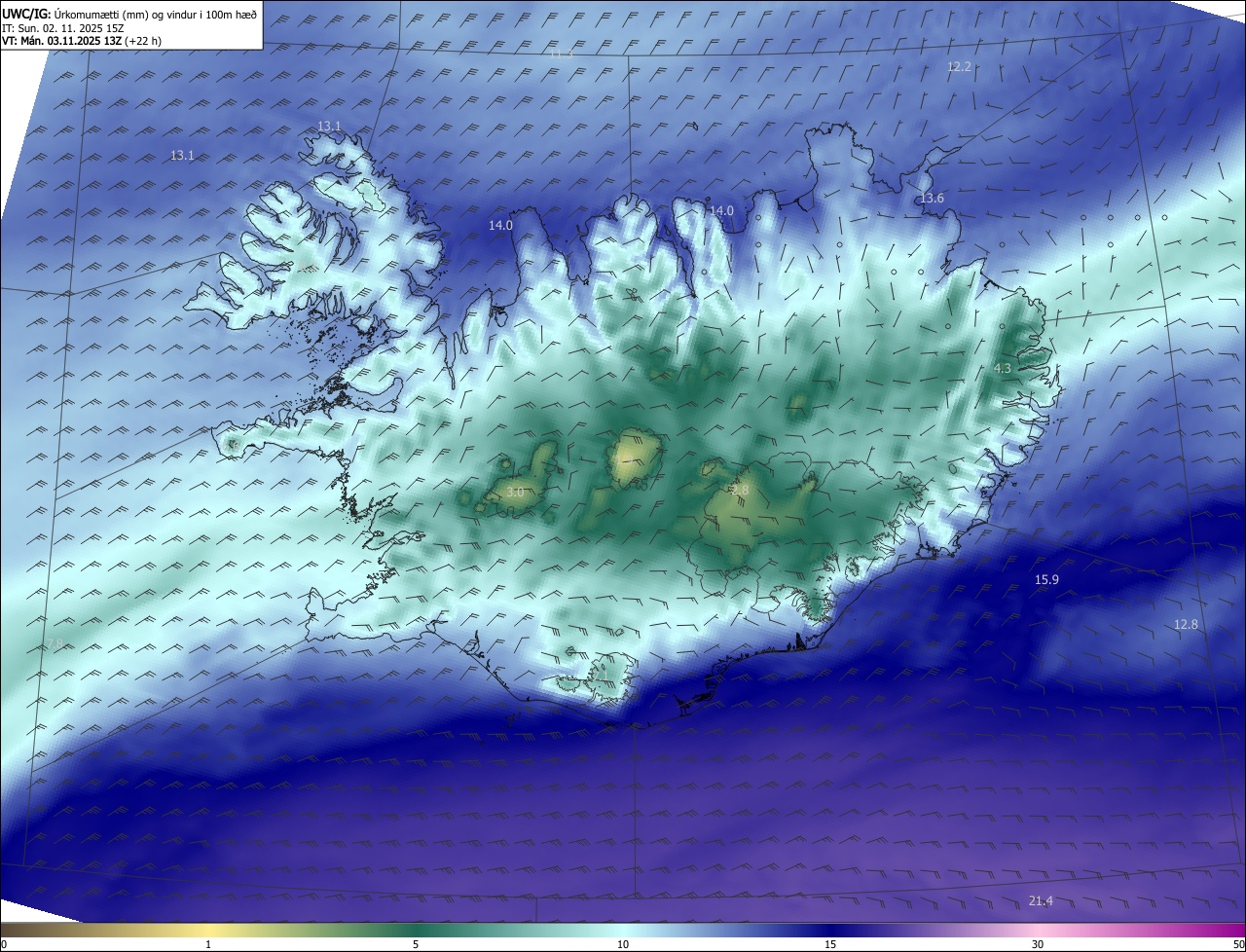The width and height of the screenshot is (1246, 952).
Task: Click the 0 tick on the color scale
Action: click(4, 944)
